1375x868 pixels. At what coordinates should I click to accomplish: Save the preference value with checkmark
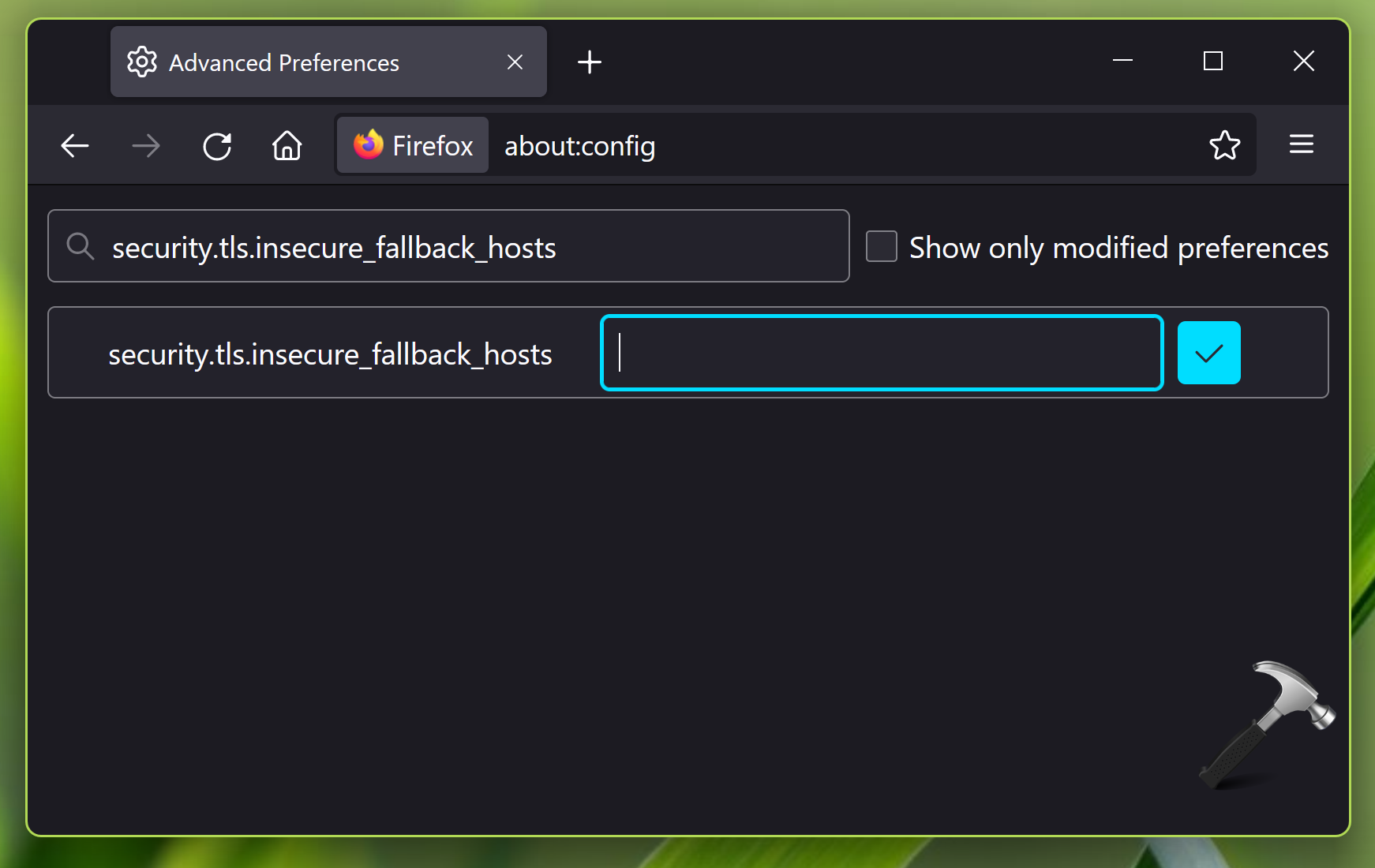(1208, 353)
